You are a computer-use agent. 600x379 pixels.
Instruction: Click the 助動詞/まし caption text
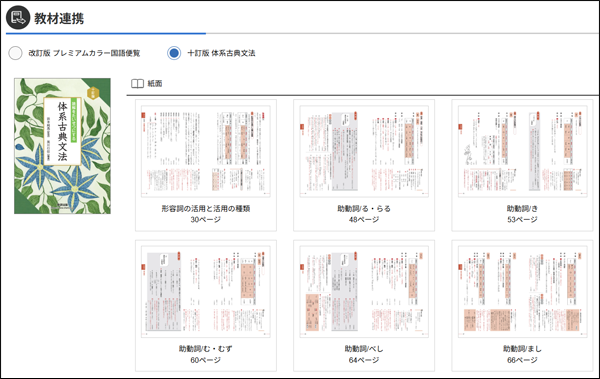click(522, 349)
